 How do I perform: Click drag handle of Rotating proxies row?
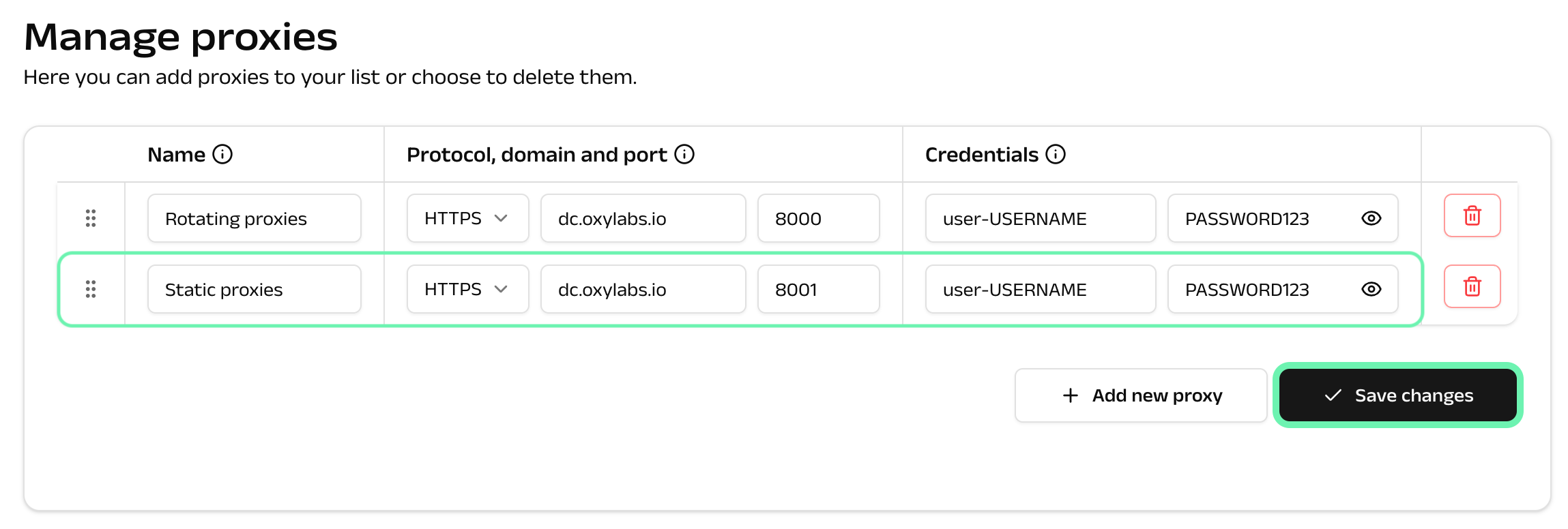tap(91, 218)
